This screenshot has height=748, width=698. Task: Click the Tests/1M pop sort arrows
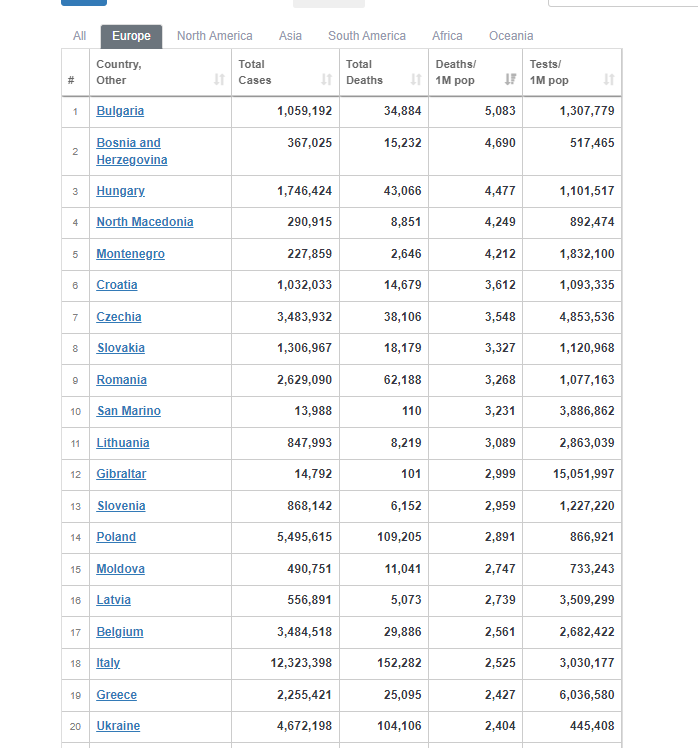pos(609,80)
